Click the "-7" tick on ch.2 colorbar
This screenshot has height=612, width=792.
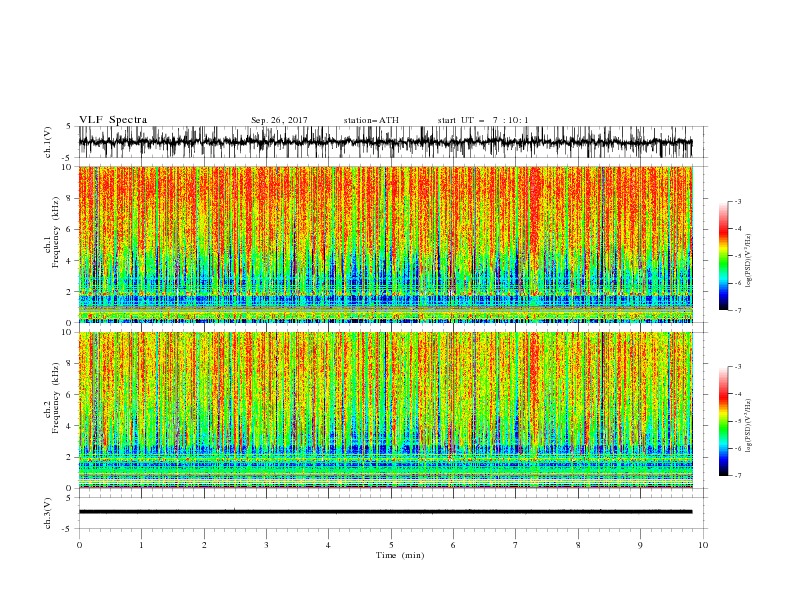[738, 475]
